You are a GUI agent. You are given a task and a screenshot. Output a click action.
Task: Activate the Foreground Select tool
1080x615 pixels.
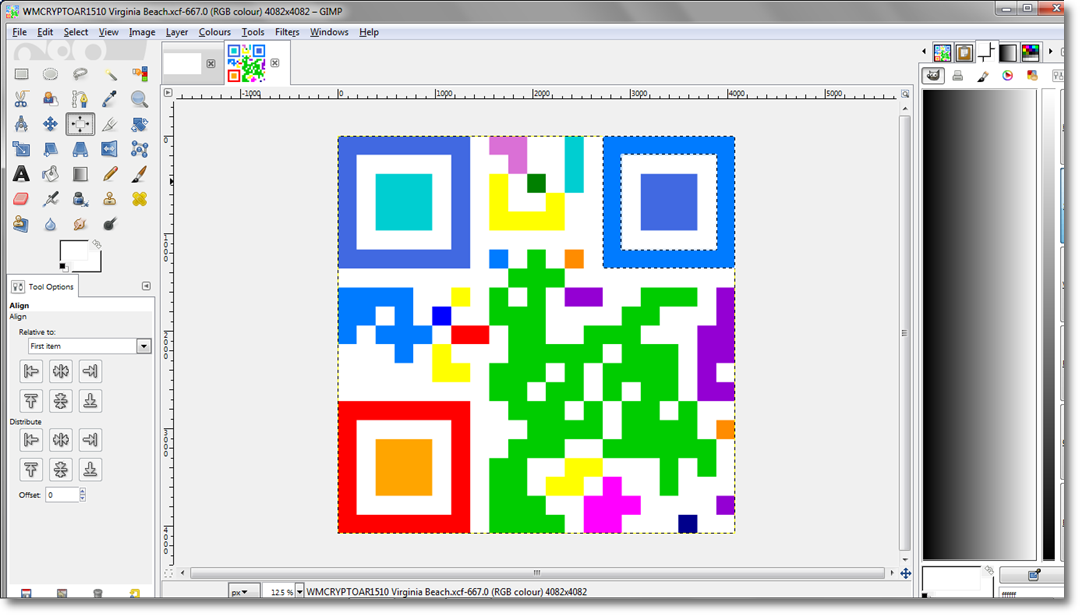(x=50, y=99)
